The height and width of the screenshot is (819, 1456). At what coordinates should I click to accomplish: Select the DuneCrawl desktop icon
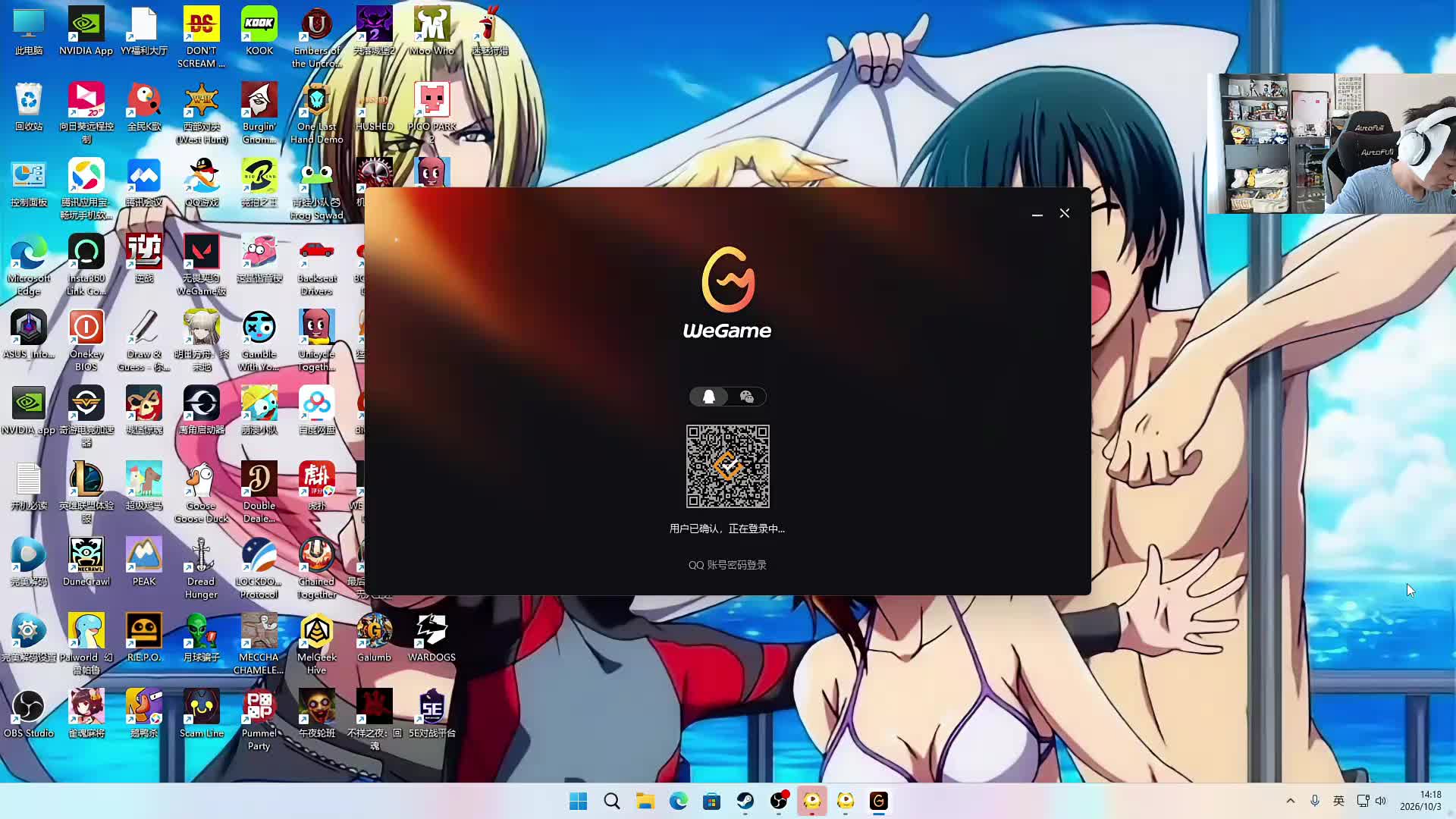(86, 563)
